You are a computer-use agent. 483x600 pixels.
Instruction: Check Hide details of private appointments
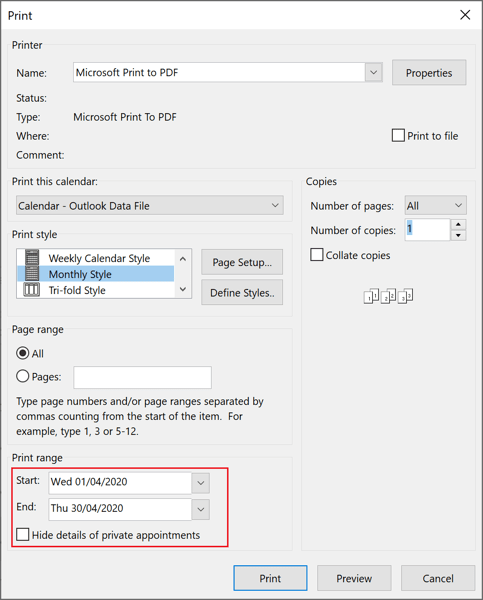pos(23,535)
